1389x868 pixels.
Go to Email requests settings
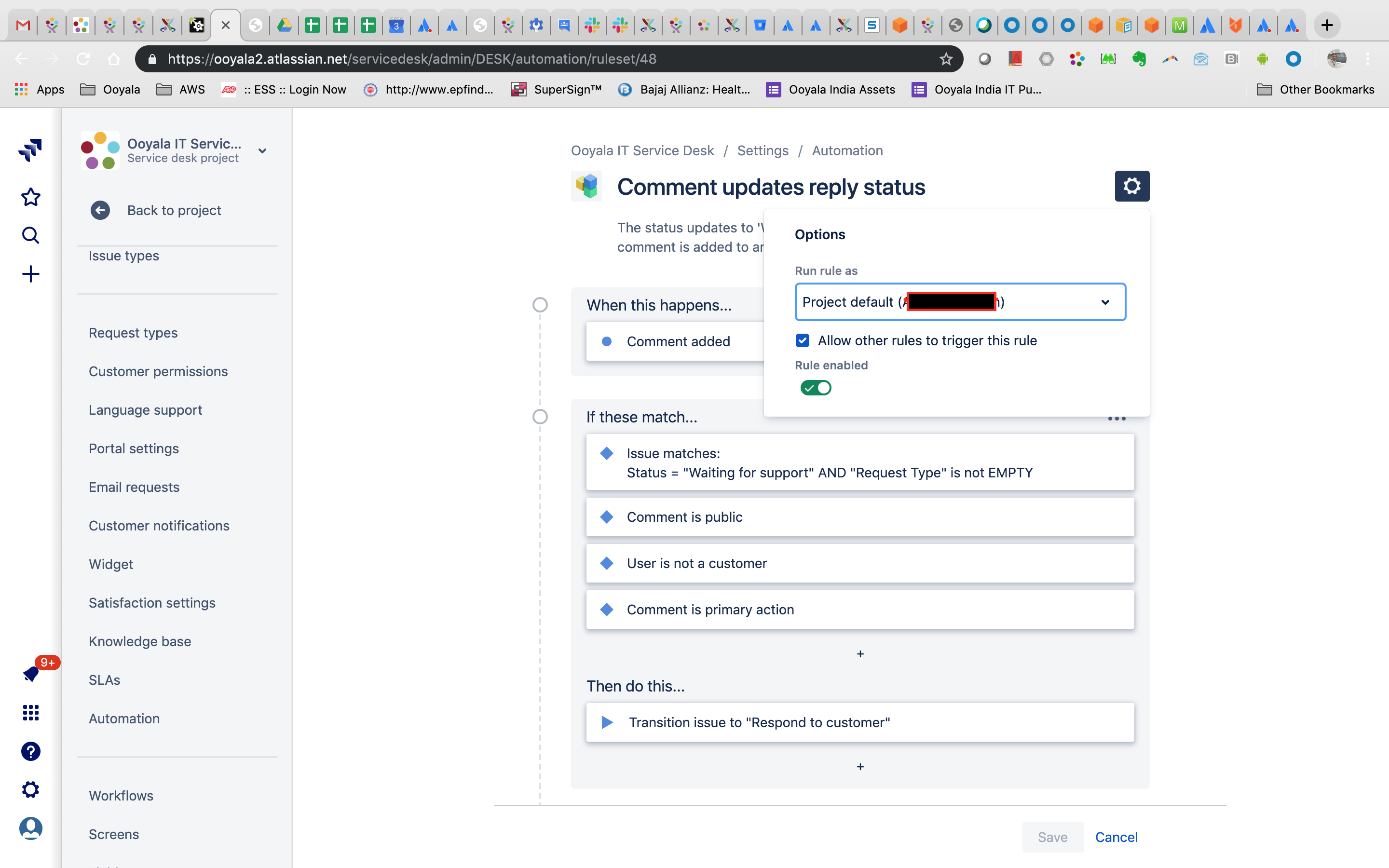tap(134, 487)
